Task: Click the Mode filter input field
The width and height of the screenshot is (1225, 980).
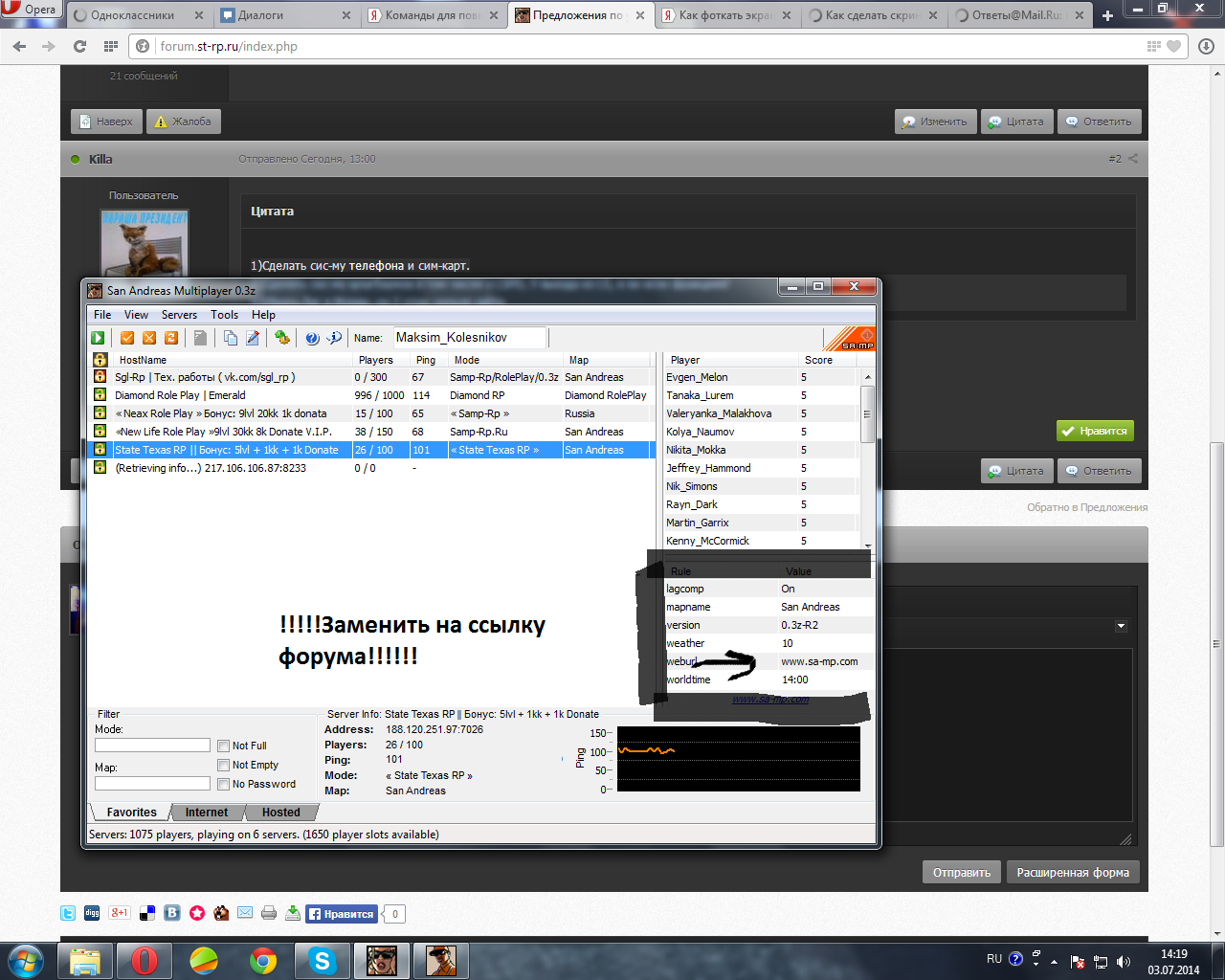Action: click(152, 746)
